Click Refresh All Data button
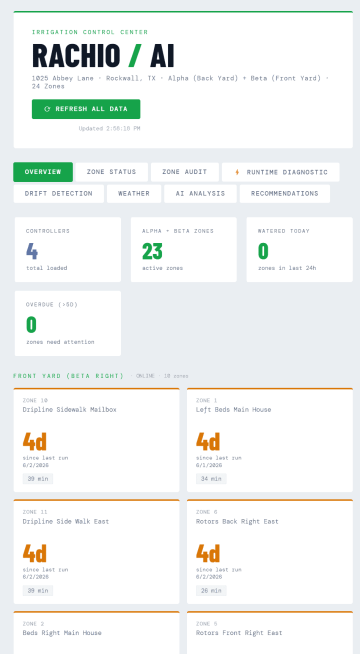 pyautogui.click(x=86, y=109)
